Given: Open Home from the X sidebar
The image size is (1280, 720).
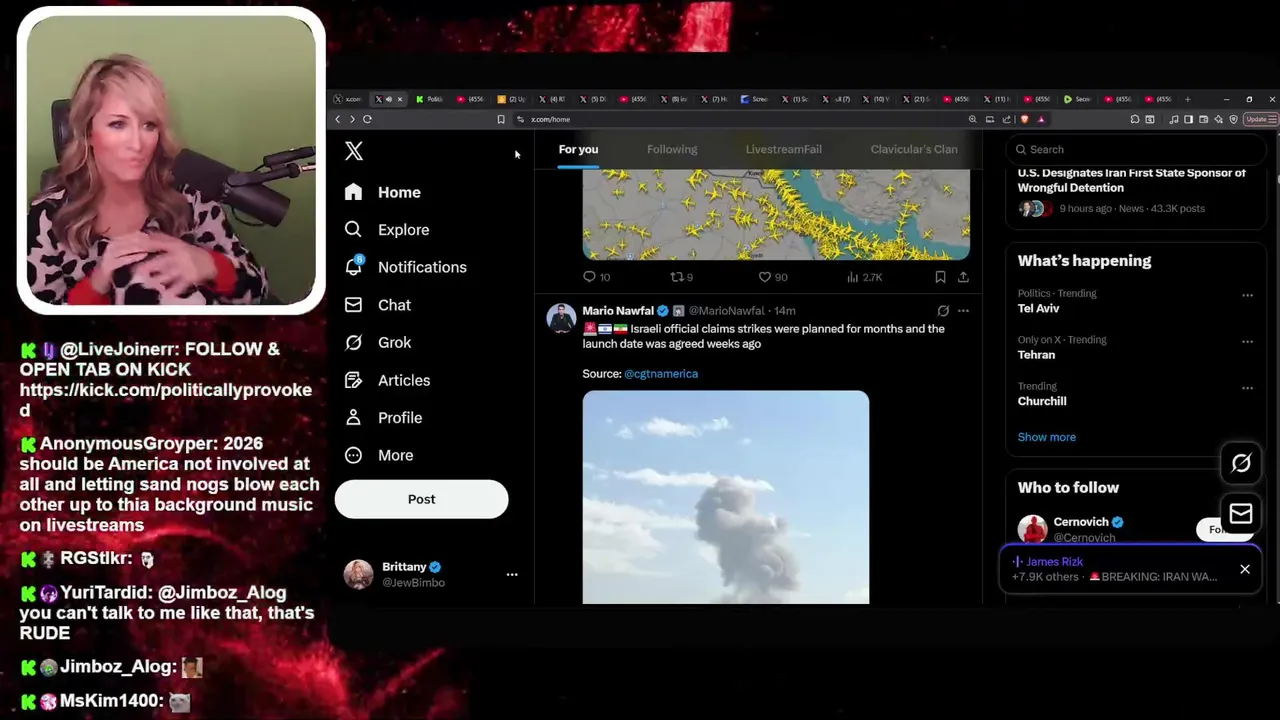Looking at the screenshot, I should pos(383,192).
